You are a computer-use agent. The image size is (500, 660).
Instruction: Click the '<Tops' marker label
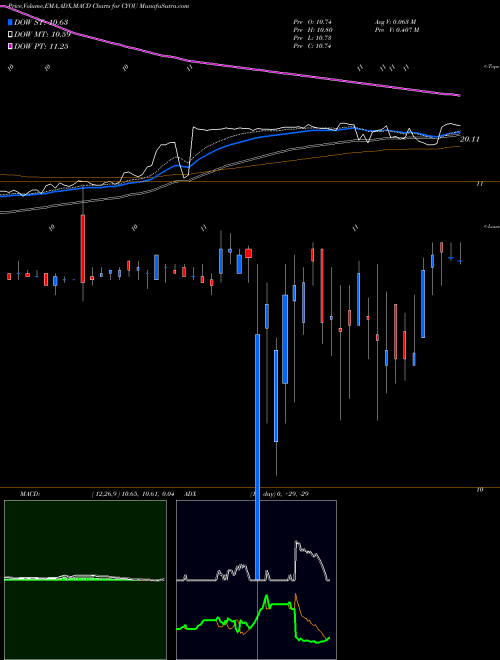(x=491, y=67)
